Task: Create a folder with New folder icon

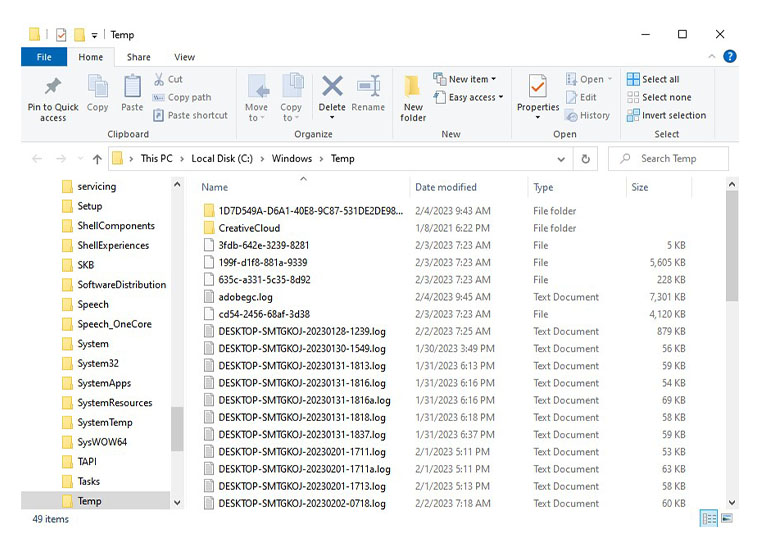Action: (x=413, y=88)
